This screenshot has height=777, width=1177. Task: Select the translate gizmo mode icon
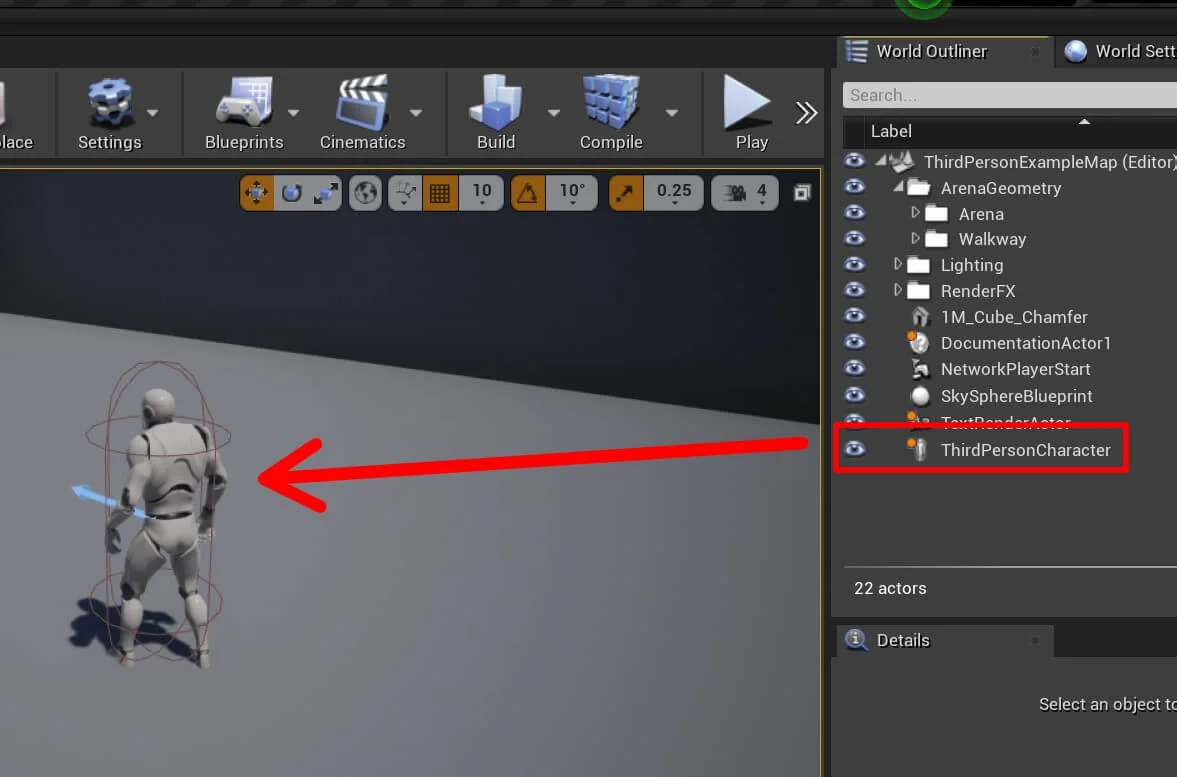pyautogui.click(x=258, y=192)
